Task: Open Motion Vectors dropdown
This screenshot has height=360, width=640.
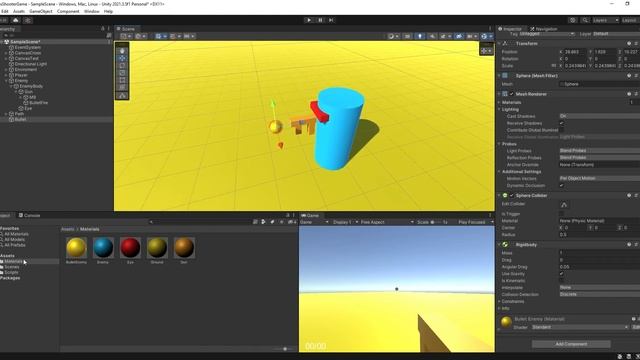Action: coord(599,178)
